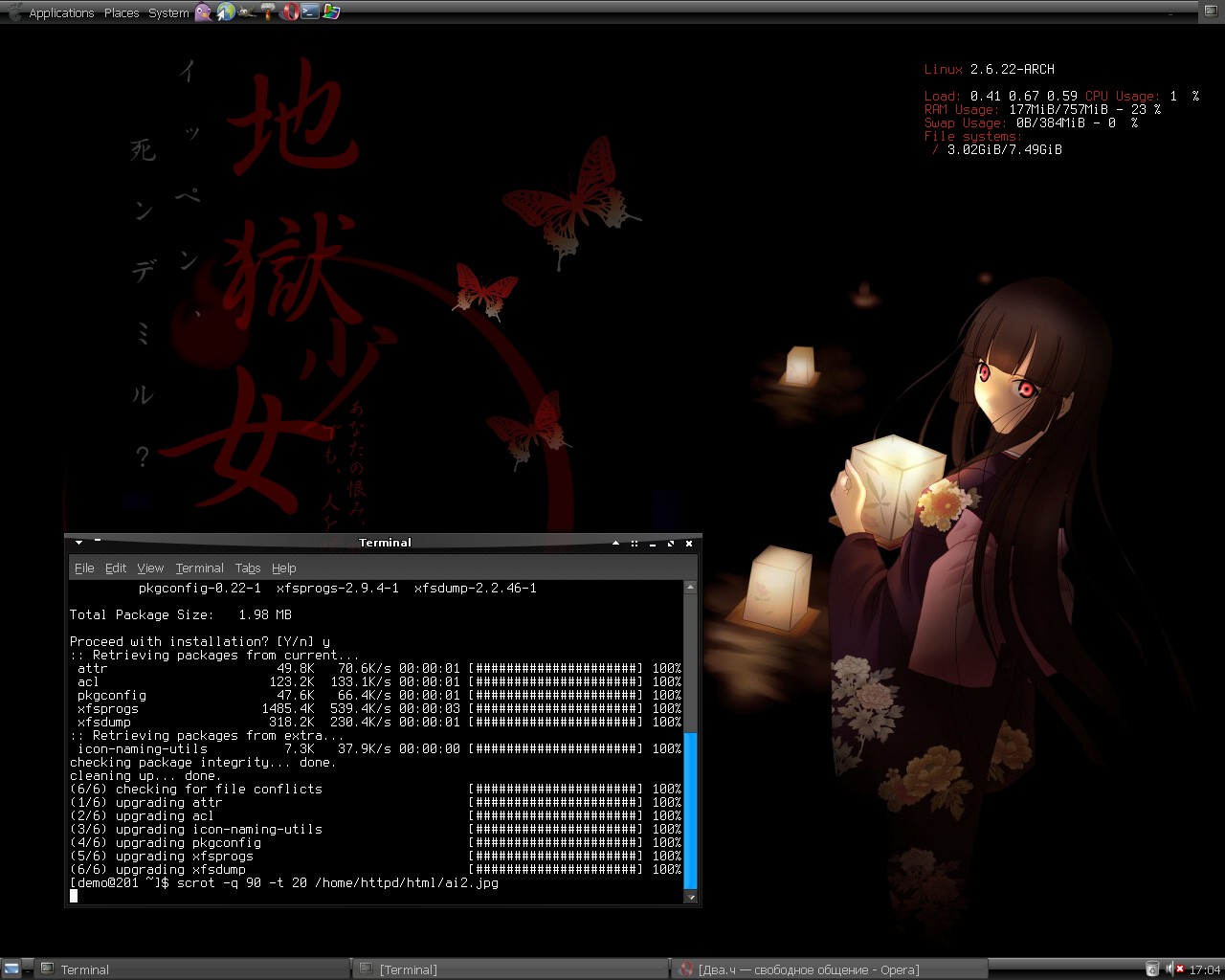Click the red X tray icon
Viewport: 1225px width, 980px height.
(1180, 969)
